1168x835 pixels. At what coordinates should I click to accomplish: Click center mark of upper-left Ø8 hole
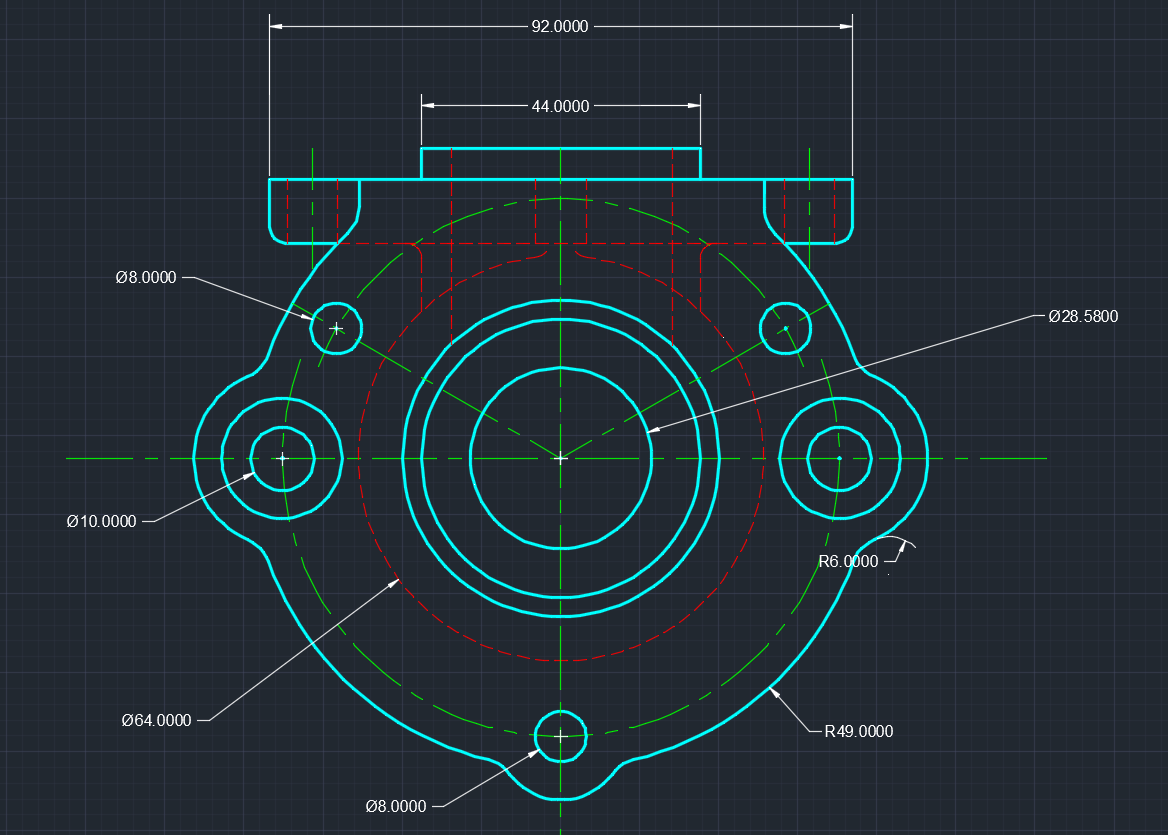tap(336, 328)
